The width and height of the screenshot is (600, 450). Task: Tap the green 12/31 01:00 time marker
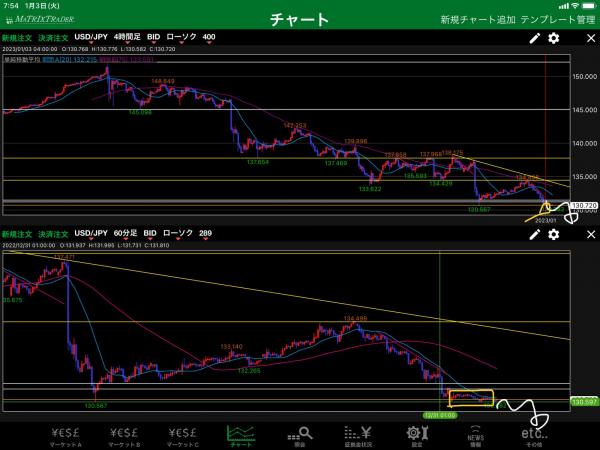(440, 415)
